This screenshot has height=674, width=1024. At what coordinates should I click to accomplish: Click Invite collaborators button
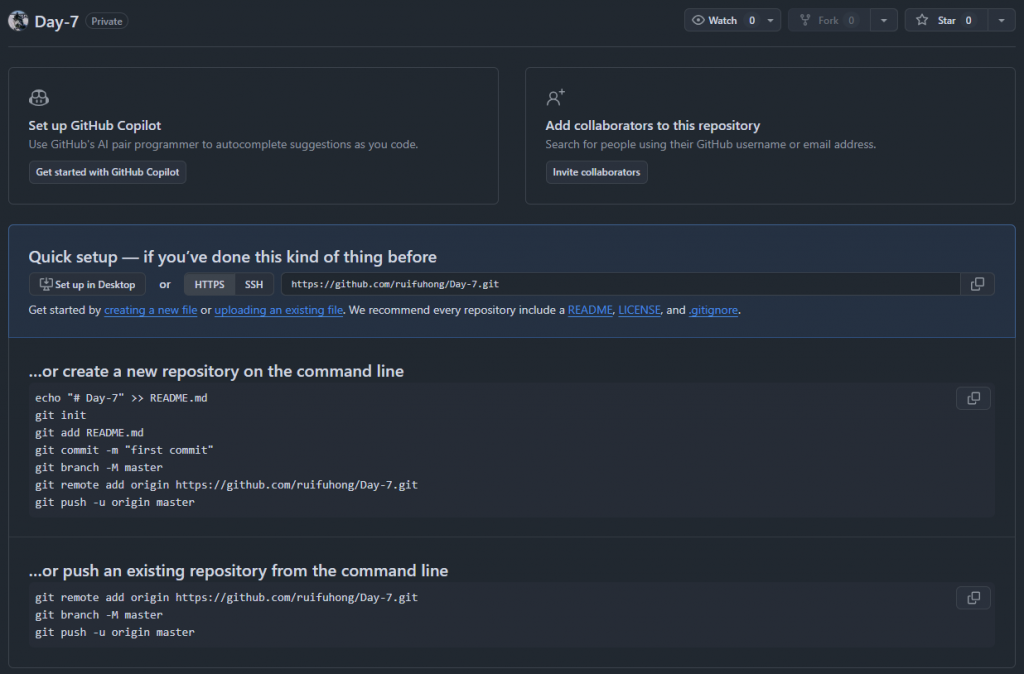click(x=596, y=172)
